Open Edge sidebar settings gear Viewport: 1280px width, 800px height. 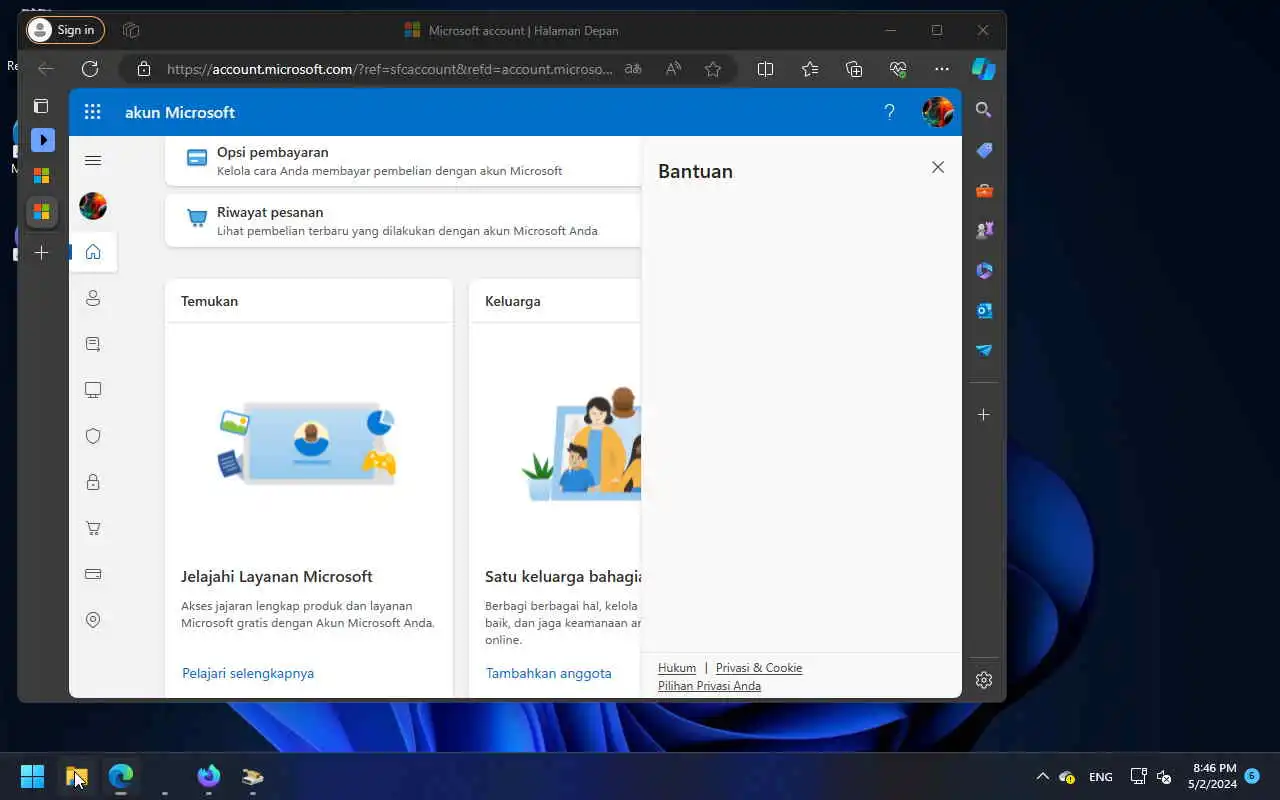[984, 680]
